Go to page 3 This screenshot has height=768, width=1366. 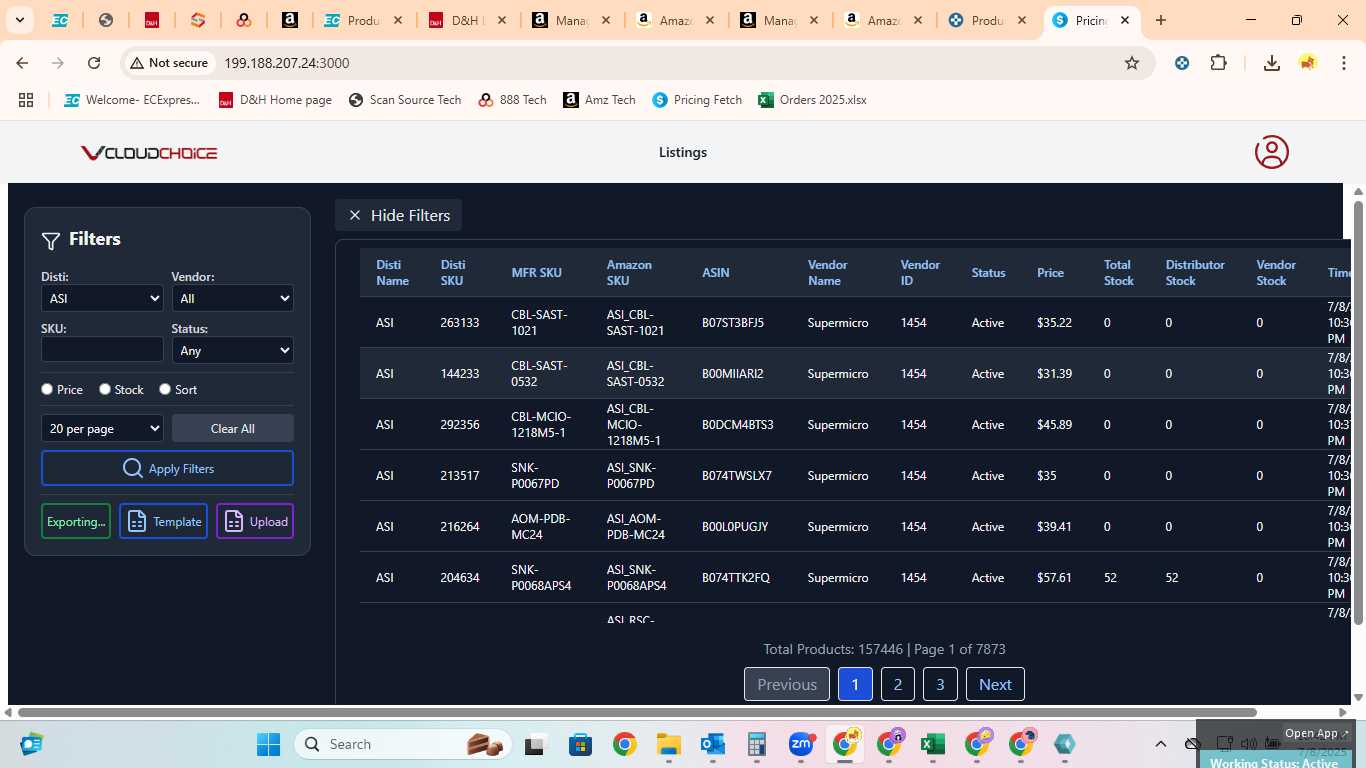940,684
